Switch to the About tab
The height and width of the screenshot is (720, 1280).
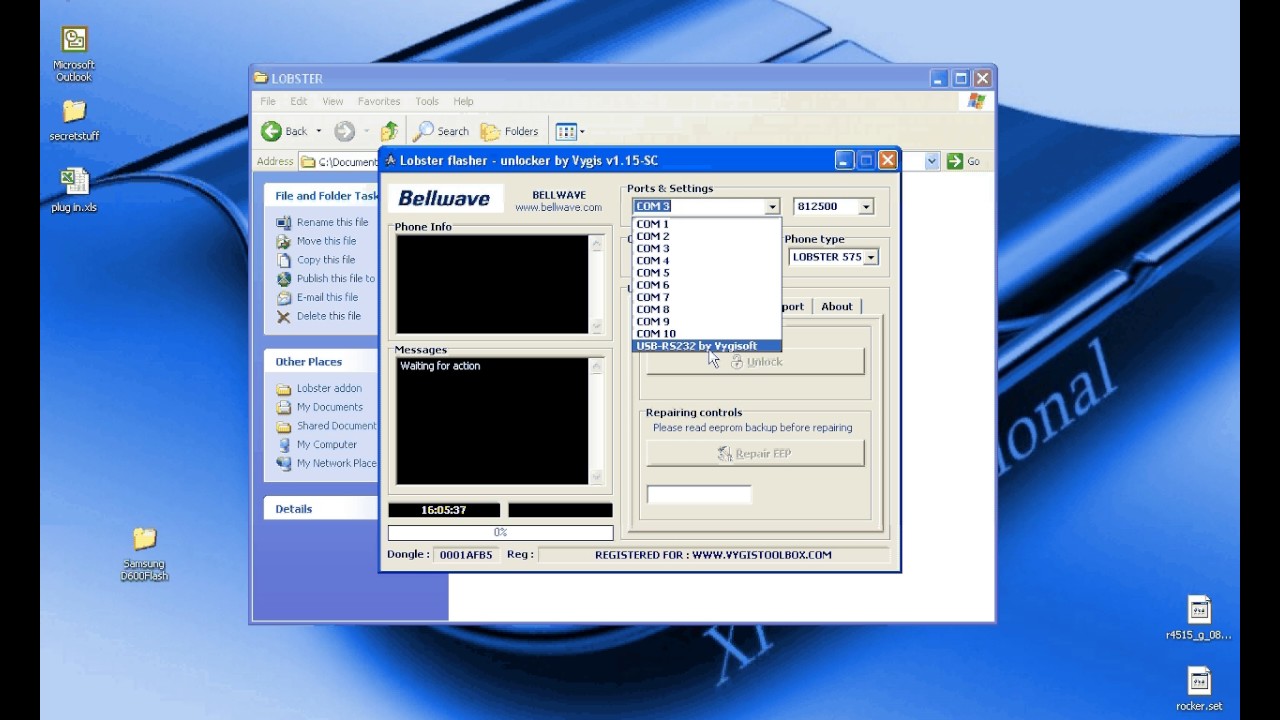pyautogui.click(x=837, y=307)
